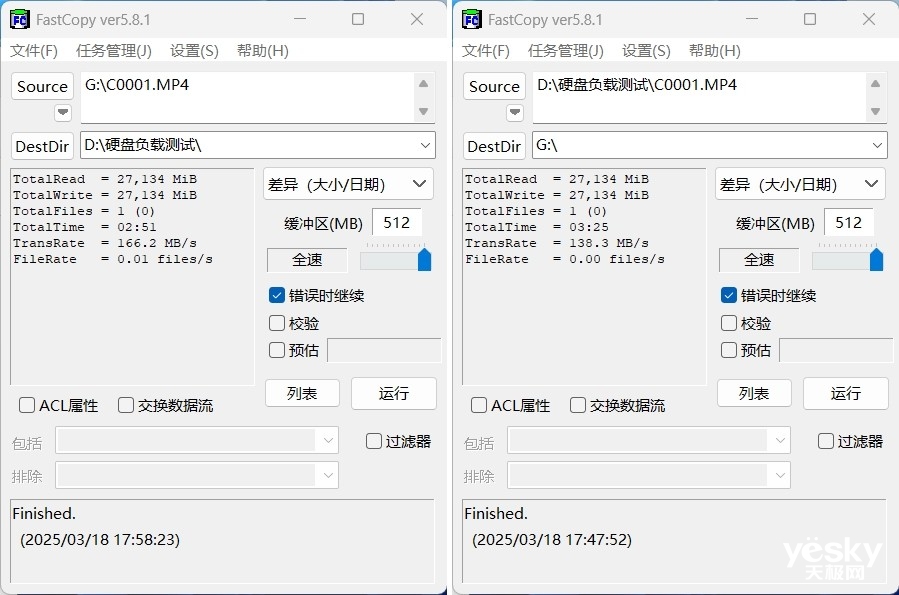Enable ACL属性 checkbox in right window
Viewport: 899px width, 595px height.
pos(479,405)
